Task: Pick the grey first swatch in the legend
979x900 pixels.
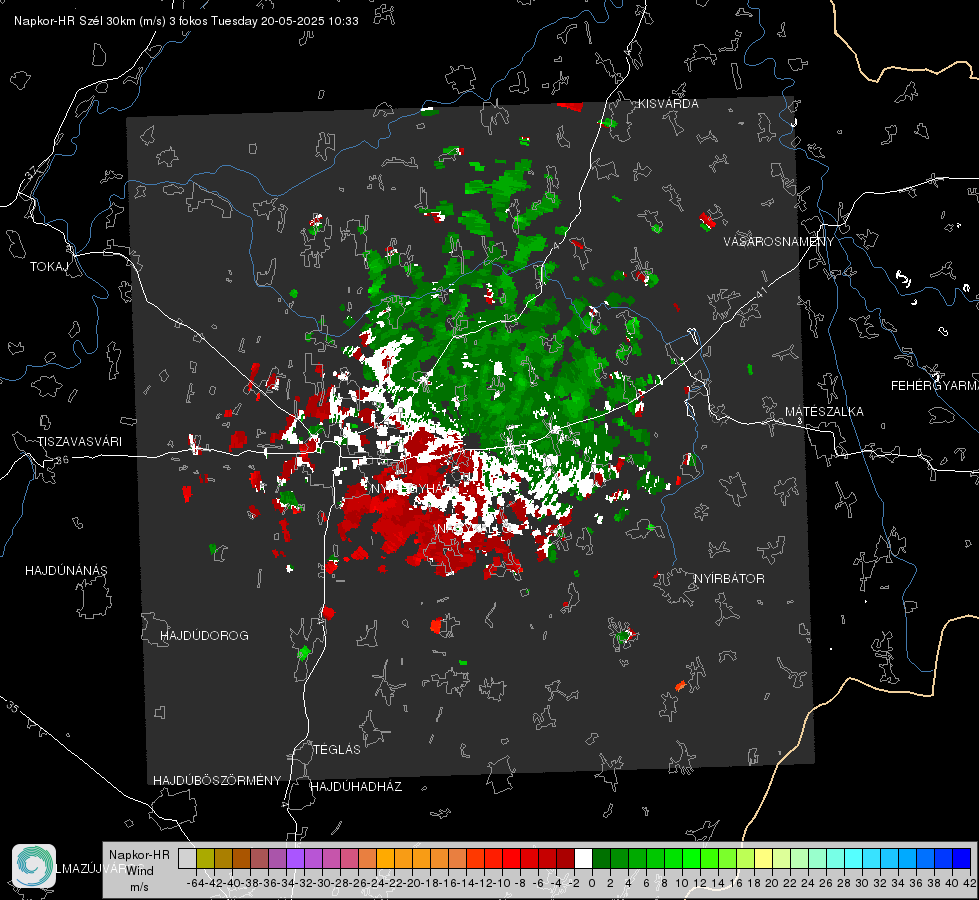Action: 187,858
